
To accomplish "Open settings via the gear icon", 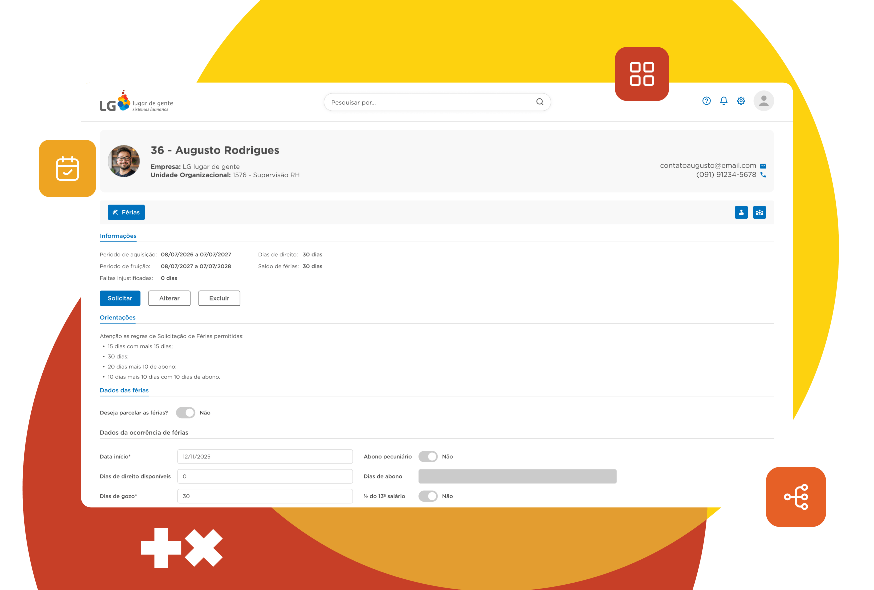I will 741,101.
